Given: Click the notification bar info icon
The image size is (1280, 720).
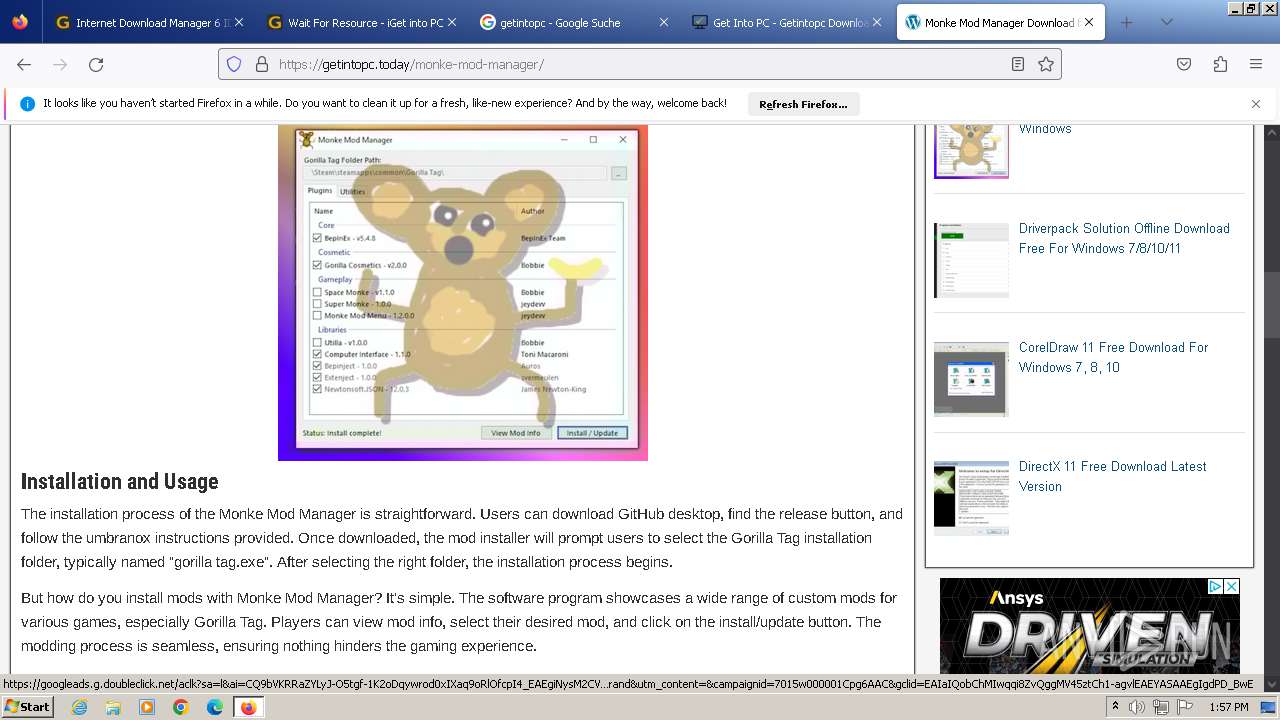Looking at the screenshot, I should 27,104.
